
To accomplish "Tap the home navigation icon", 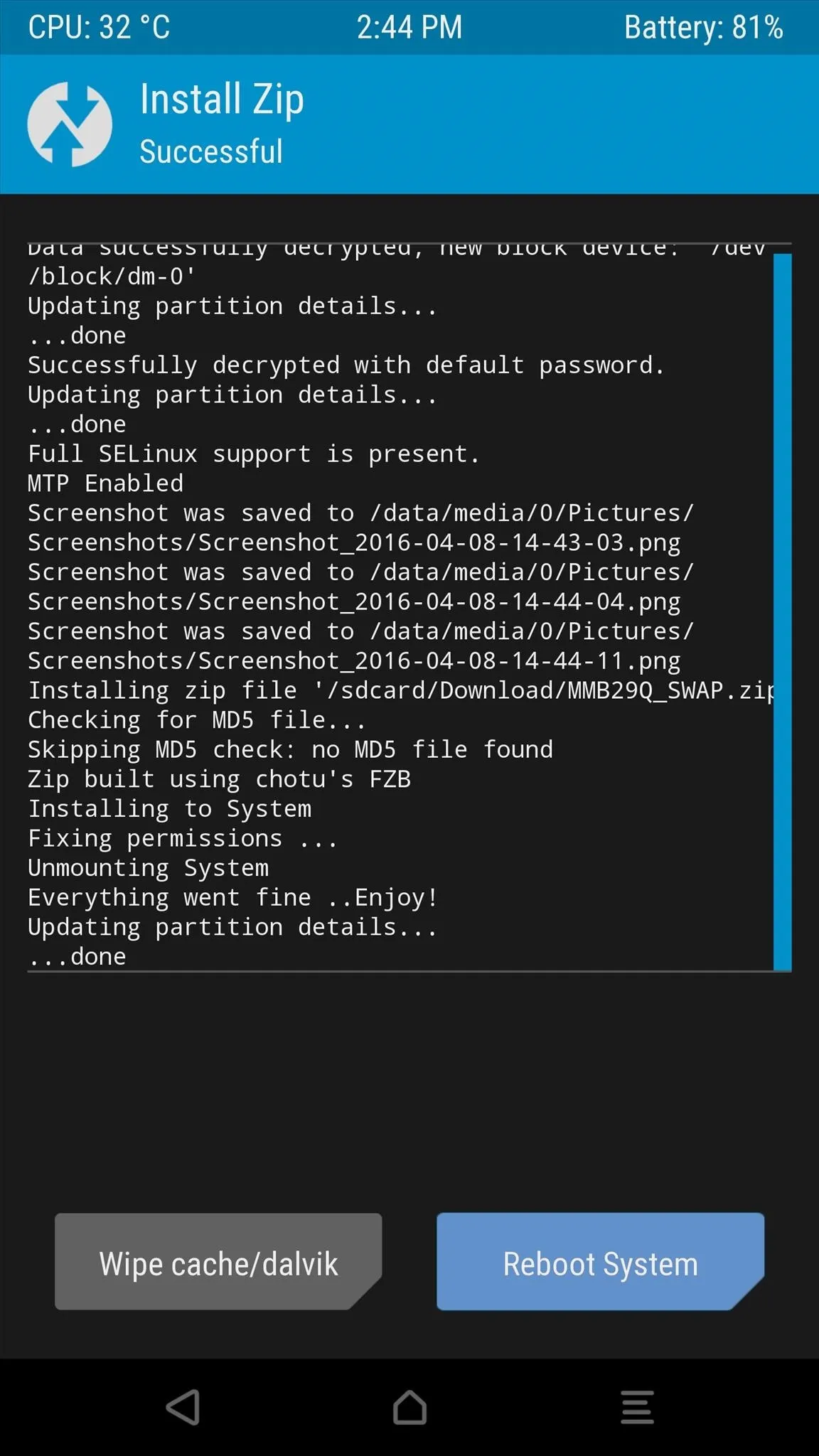I will pyautogui.click(x=409, y=1407).
